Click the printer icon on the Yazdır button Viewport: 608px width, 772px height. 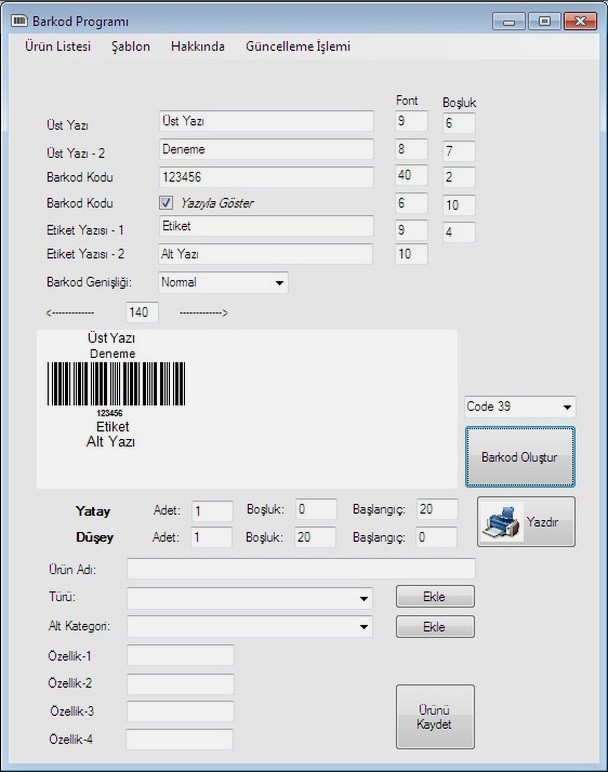click(501, 522)
